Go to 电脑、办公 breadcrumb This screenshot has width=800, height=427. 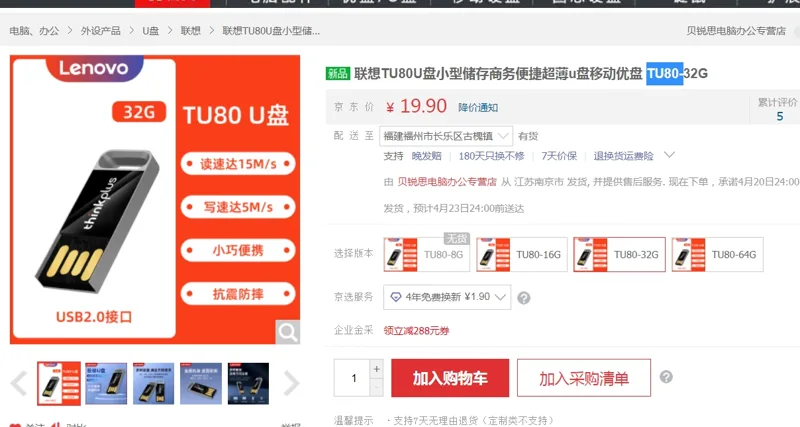click(x=34, y=31)
